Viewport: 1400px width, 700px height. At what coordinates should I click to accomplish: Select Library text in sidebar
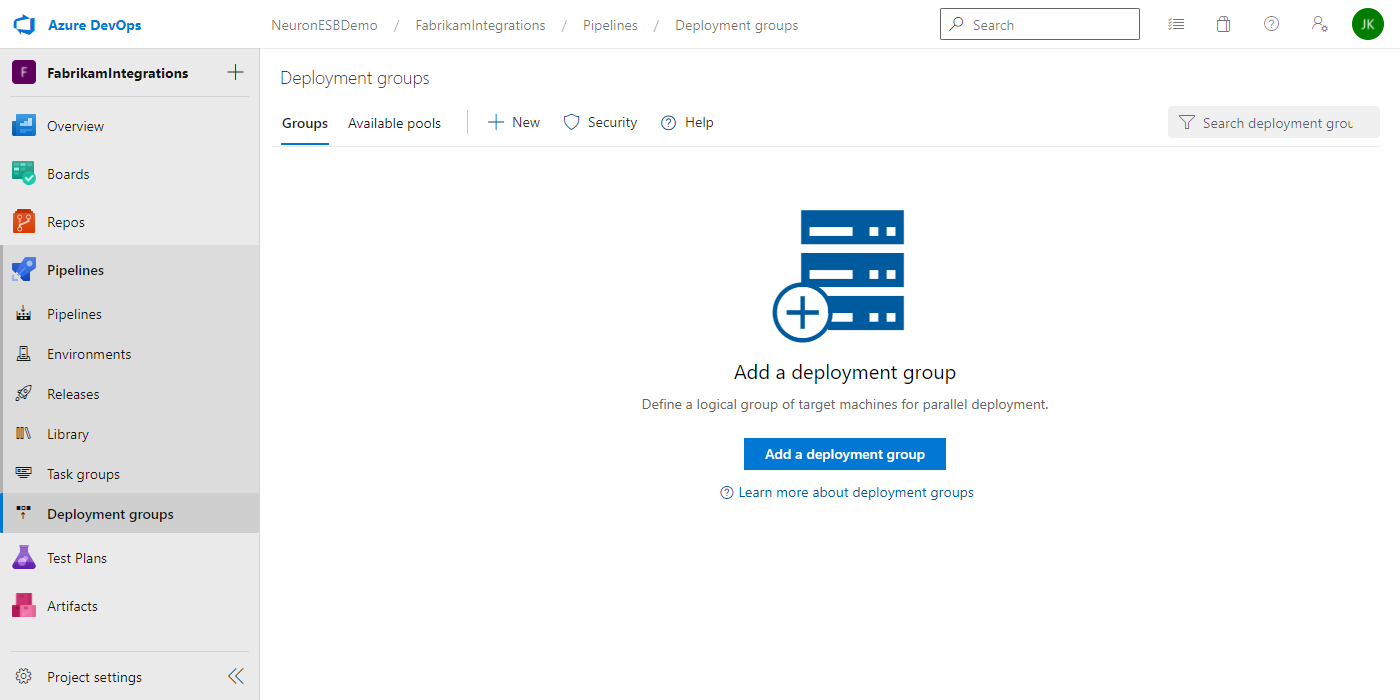coord(68,434)
